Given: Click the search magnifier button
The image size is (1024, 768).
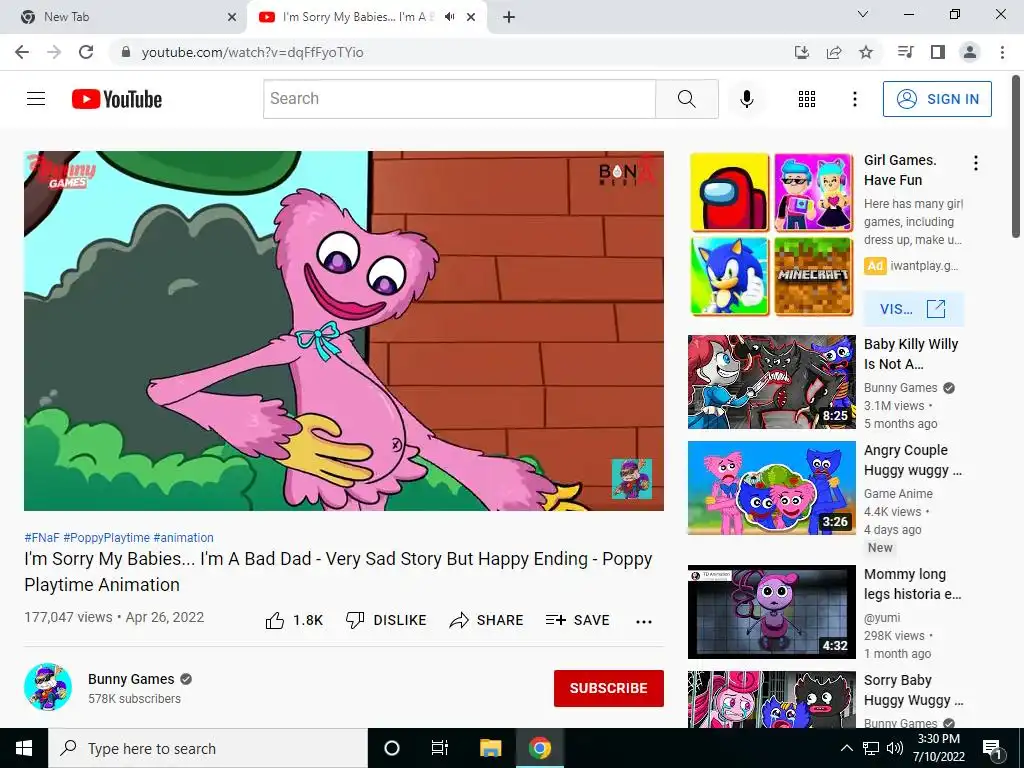Looking at the screenshot, I should point(686,99).
